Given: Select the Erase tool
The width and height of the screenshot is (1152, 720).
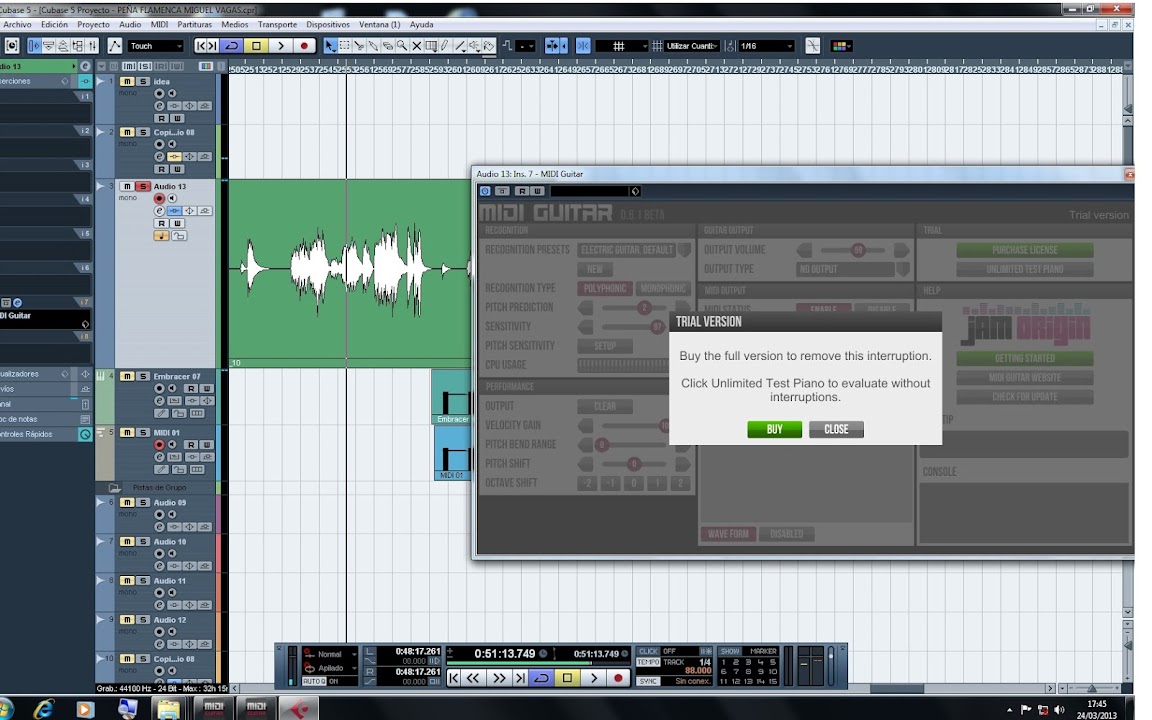Looking at the screenshot, I should (x=388, y=46).
